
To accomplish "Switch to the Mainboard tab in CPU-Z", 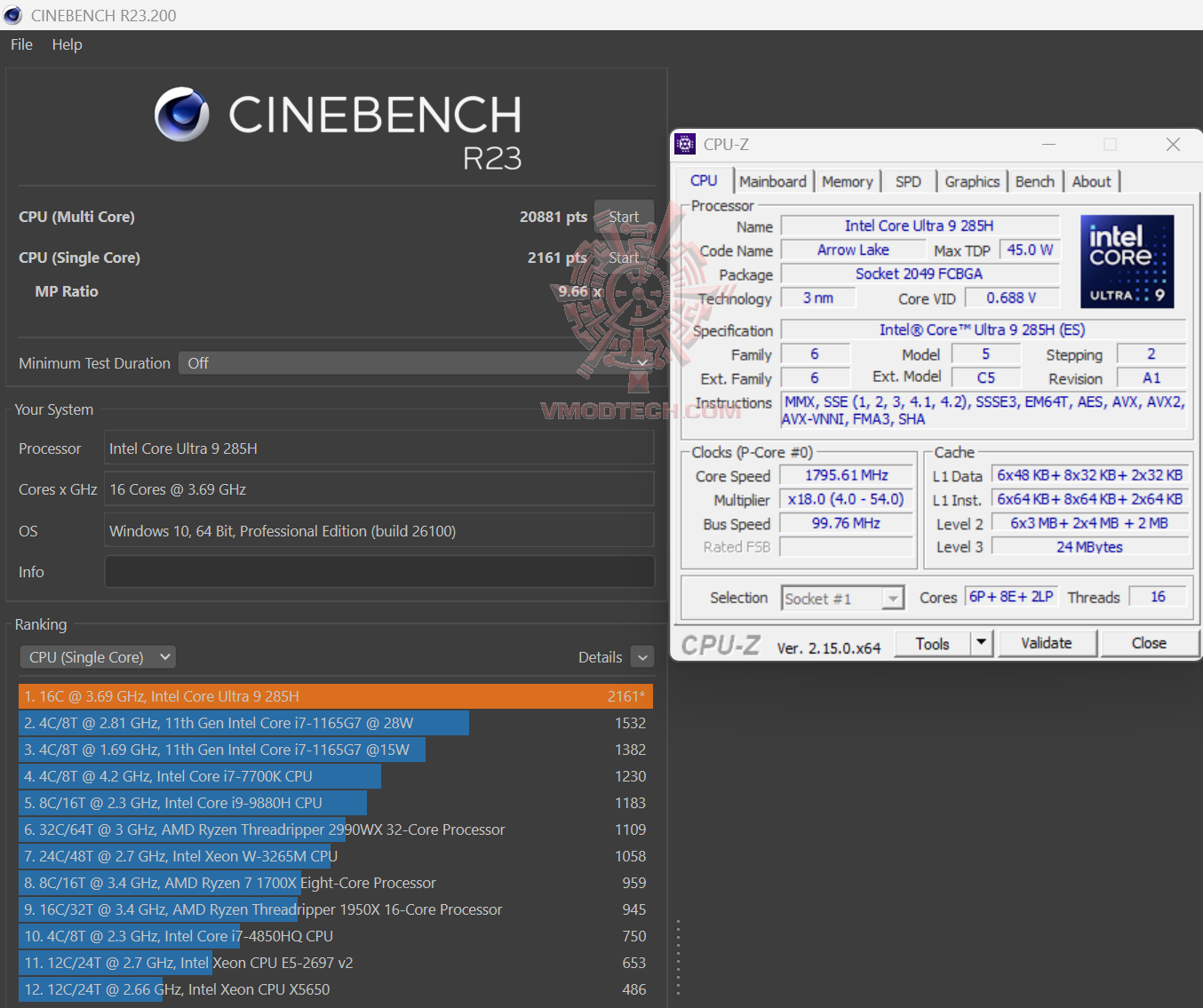I will click(x=773, y=181).
